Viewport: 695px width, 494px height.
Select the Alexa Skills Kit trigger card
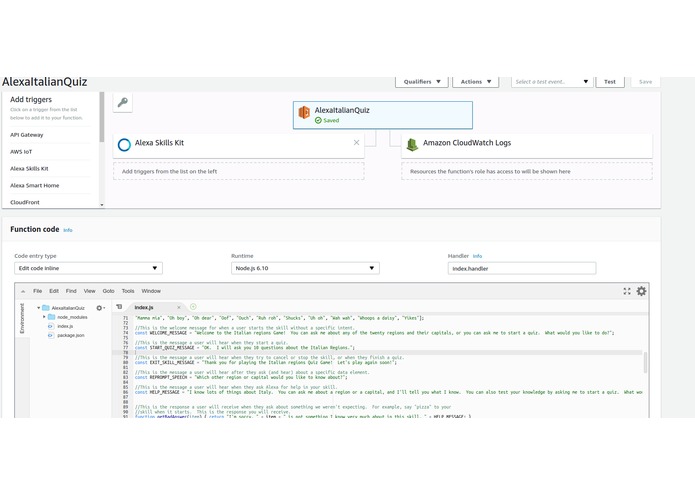(x=238, y=144)
